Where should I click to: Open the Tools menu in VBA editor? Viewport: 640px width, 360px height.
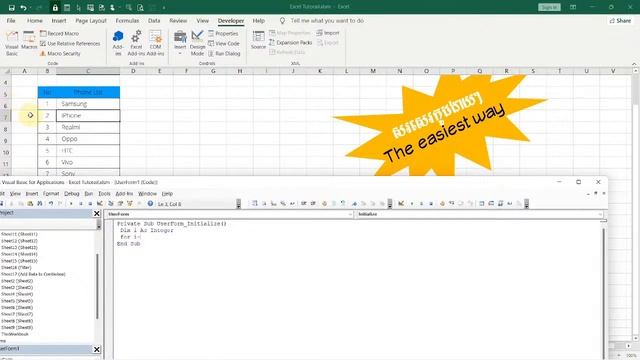[x=104, y=193]
